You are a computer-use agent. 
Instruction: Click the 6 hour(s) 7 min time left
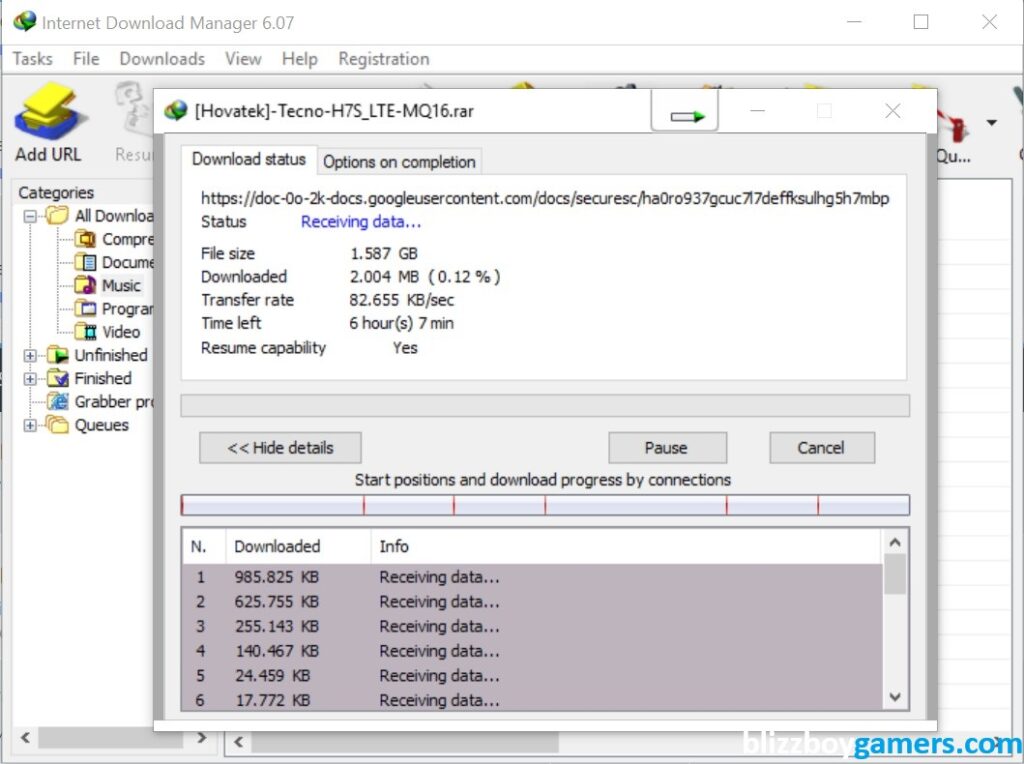coord(402,323)
